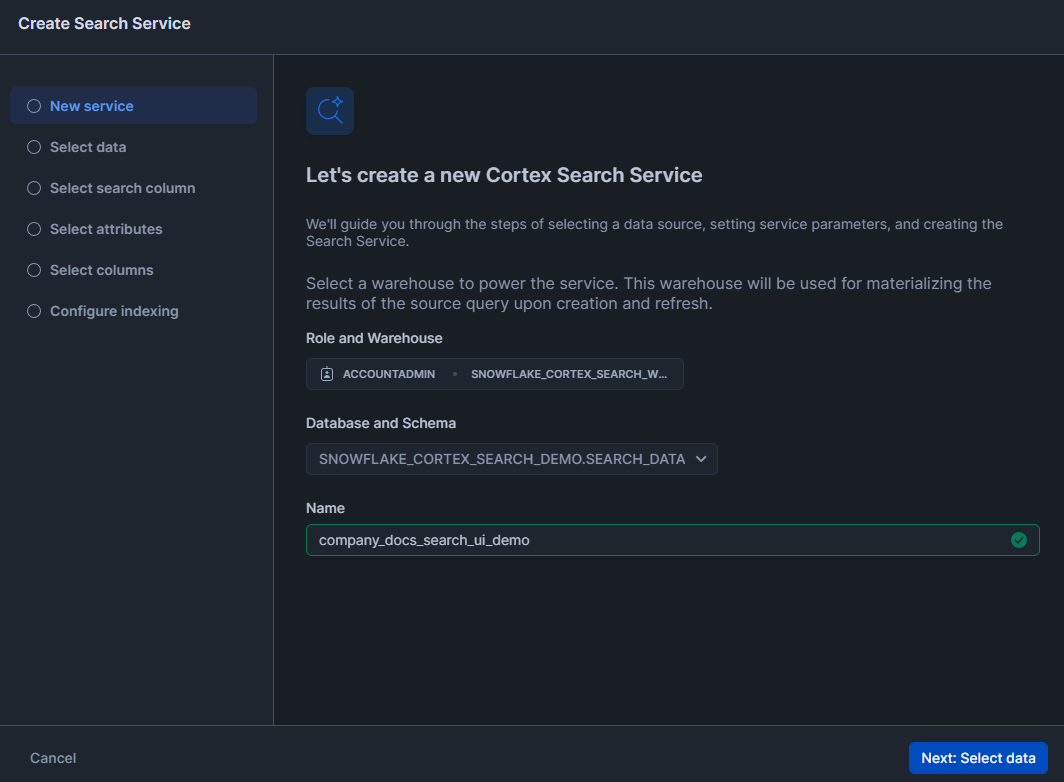Click the Cortex Search magnifier sparkle icon
Image resolution: width=1064 pixels, height=782 pixels.
click(330, 111)
